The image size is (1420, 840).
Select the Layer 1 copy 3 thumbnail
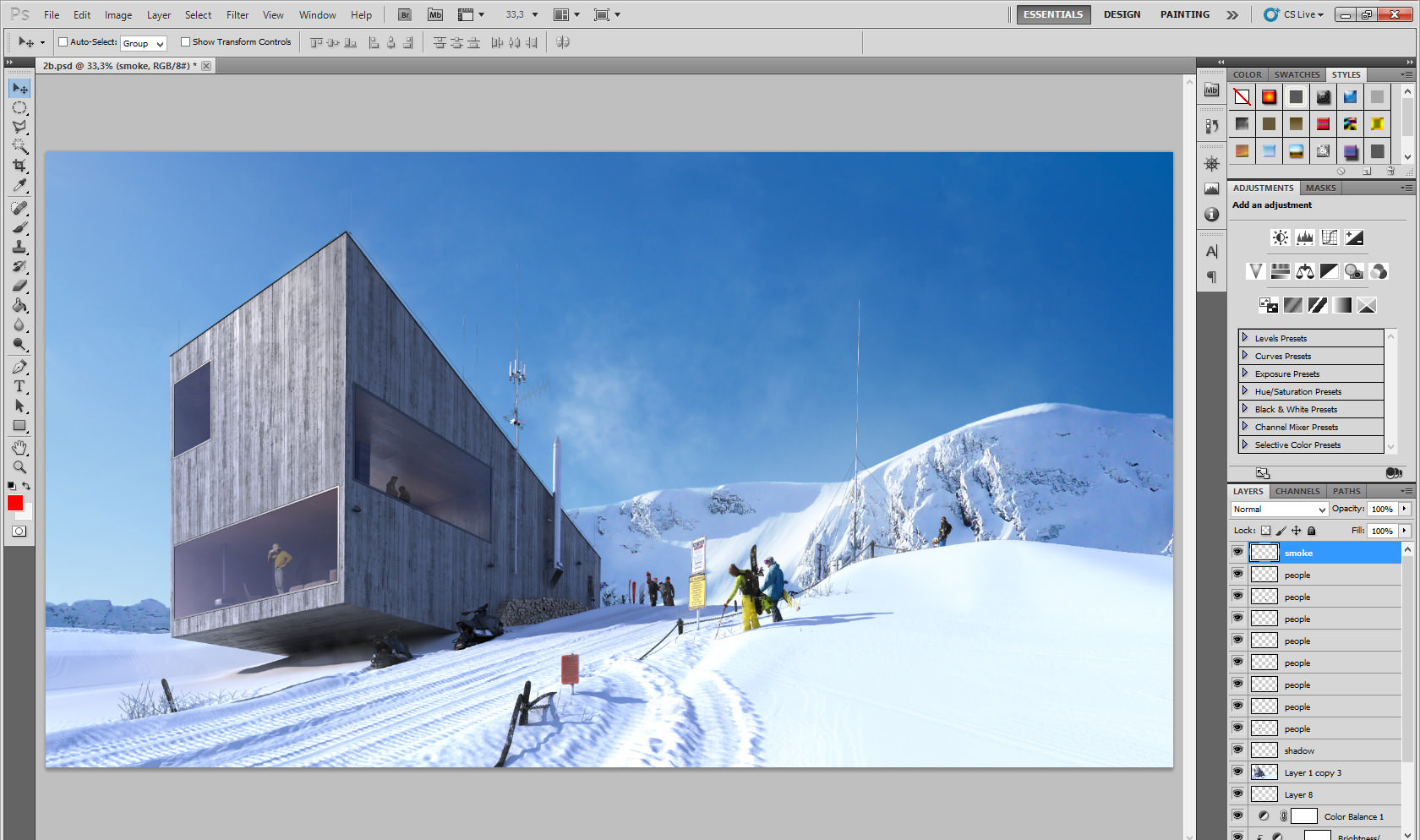click(1264, 772)
